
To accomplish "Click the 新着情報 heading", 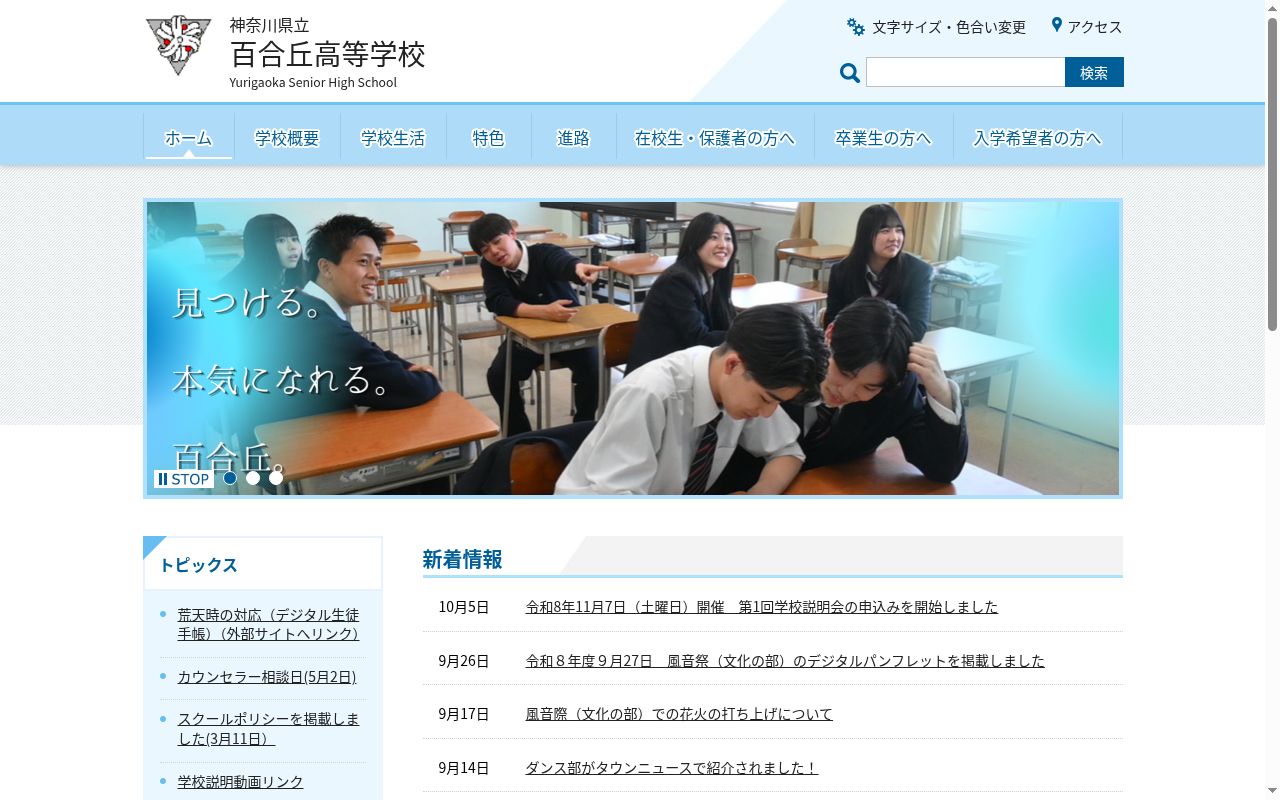I will click(462, 560).
